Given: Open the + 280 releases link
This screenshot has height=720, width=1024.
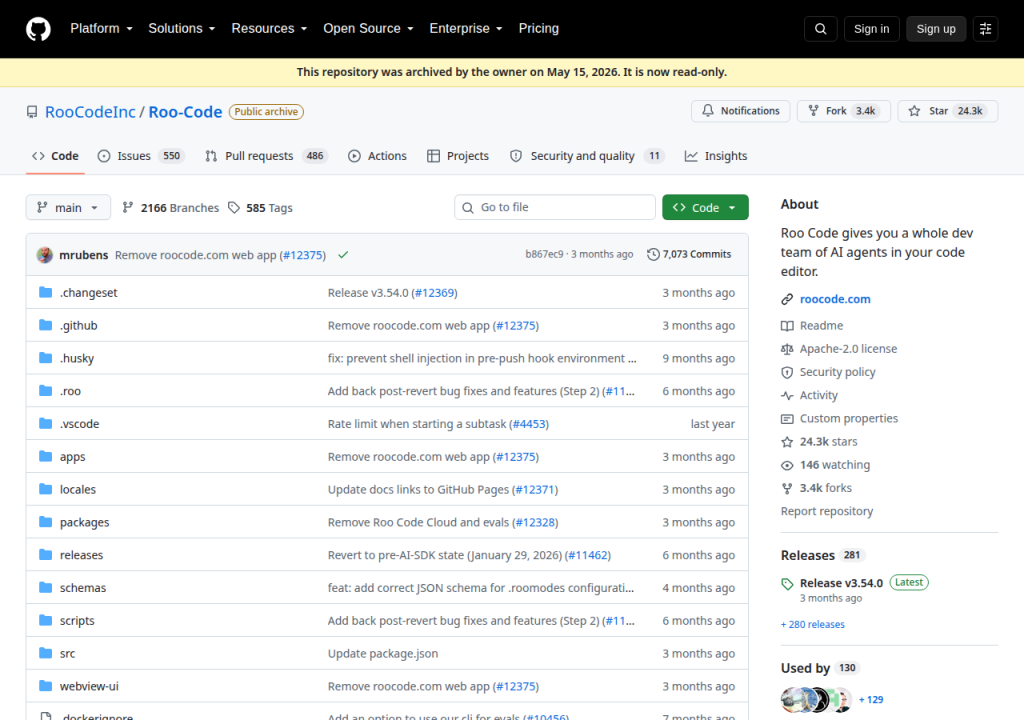Looking at the screenshot, I should [812, 625].
